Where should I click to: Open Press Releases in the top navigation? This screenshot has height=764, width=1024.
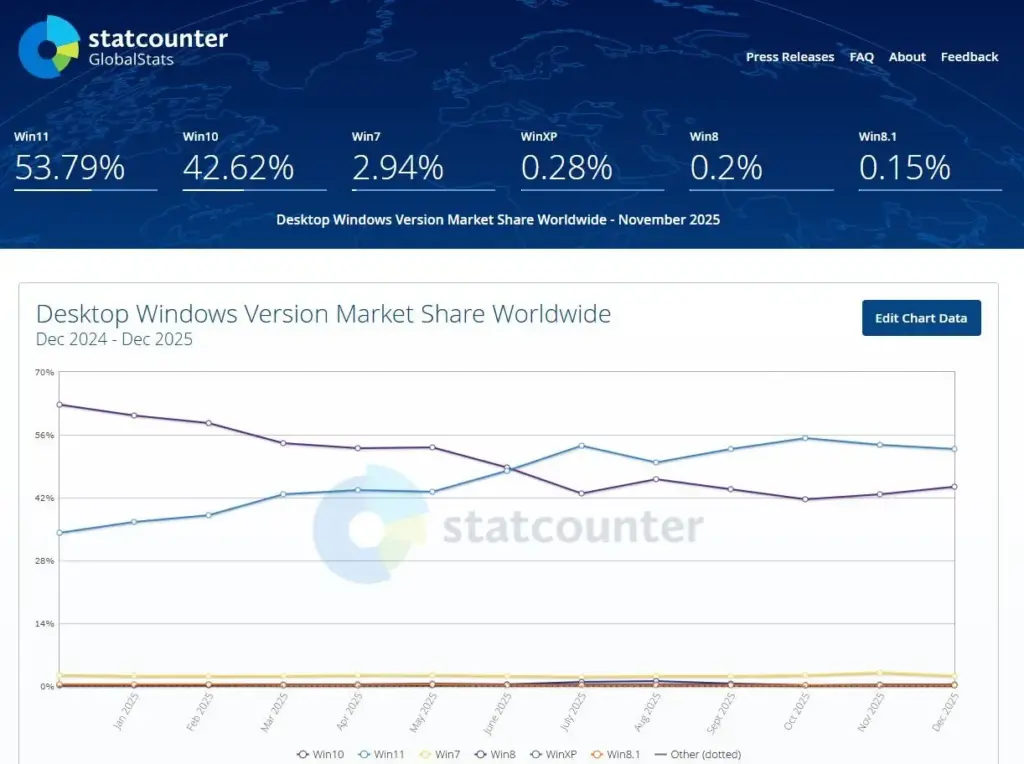click(790, 57)
